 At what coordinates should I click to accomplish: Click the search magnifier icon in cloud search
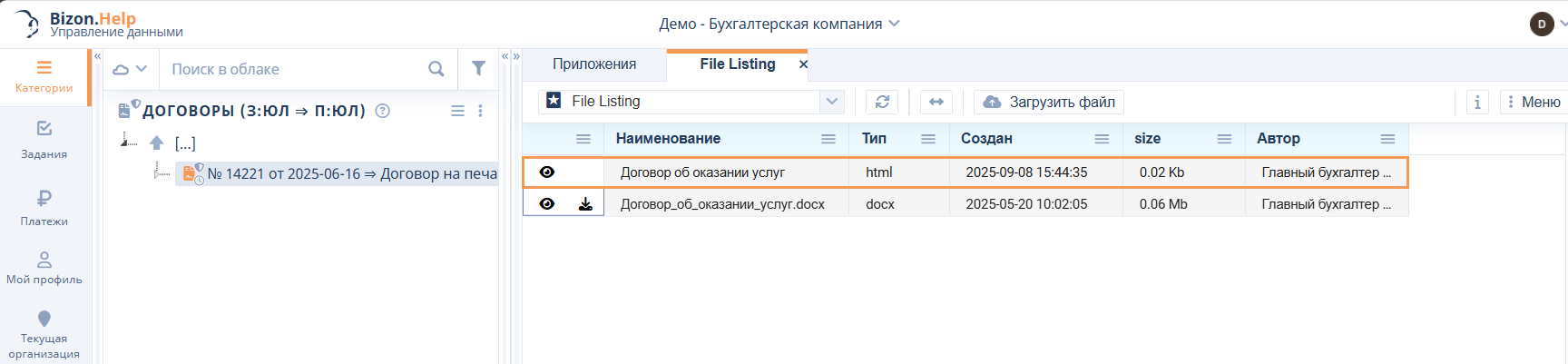point(436,69)
